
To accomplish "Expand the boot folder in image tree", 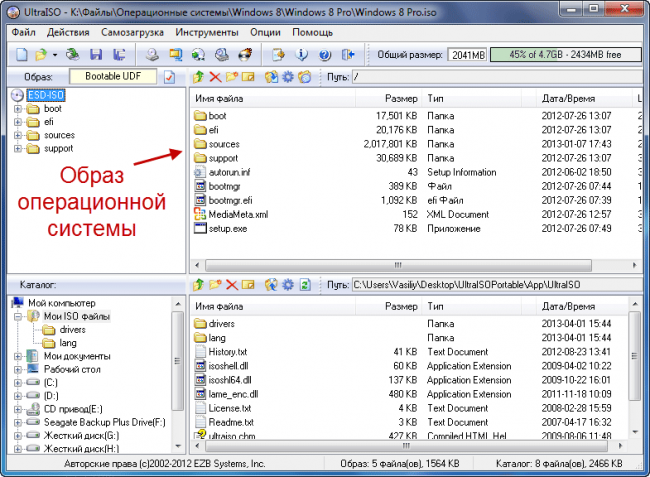I will pyautogui.click(x=18, y=109).
